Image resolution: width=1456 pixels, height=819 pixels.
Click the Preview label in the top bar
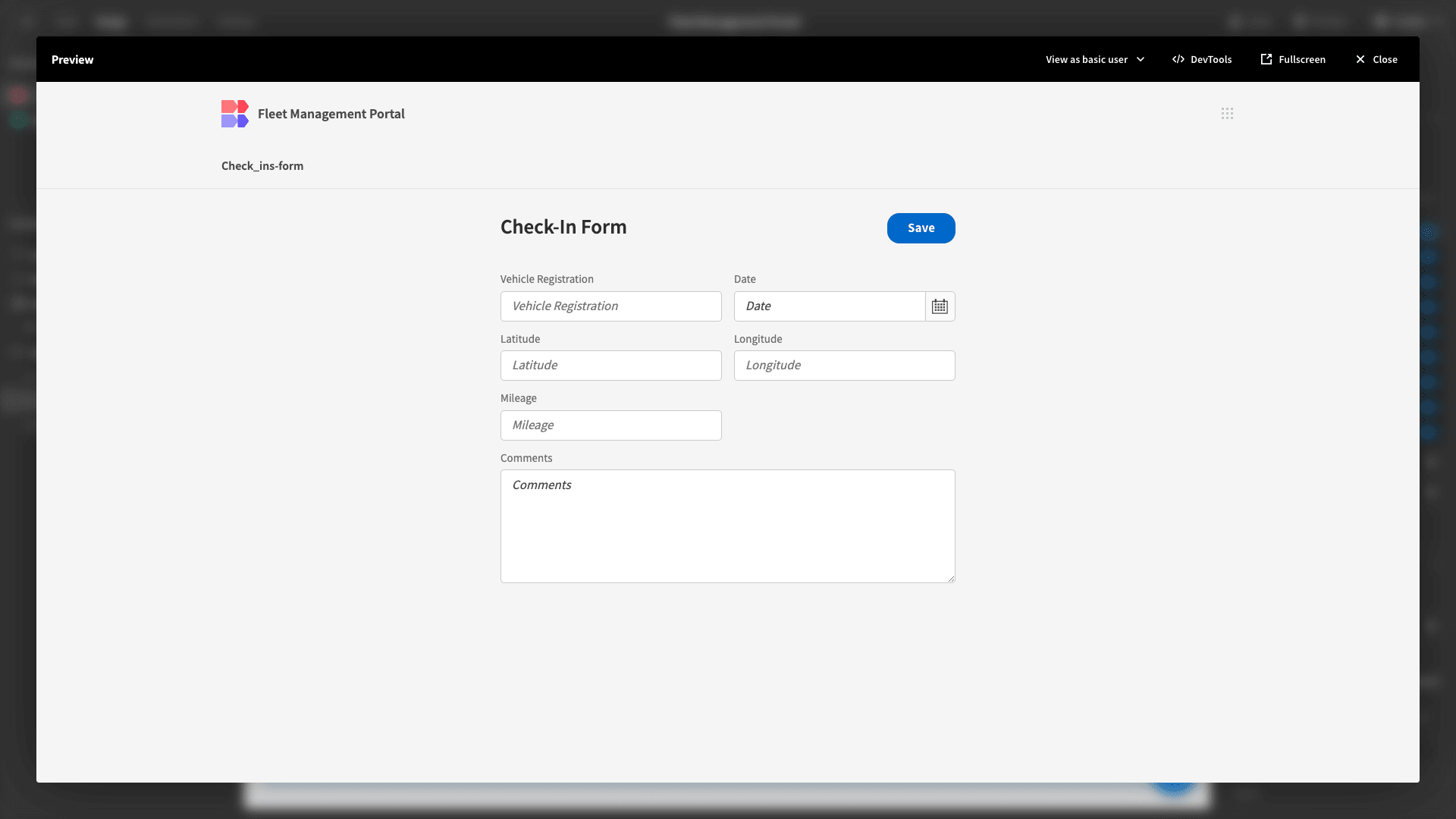pos(73,59)
